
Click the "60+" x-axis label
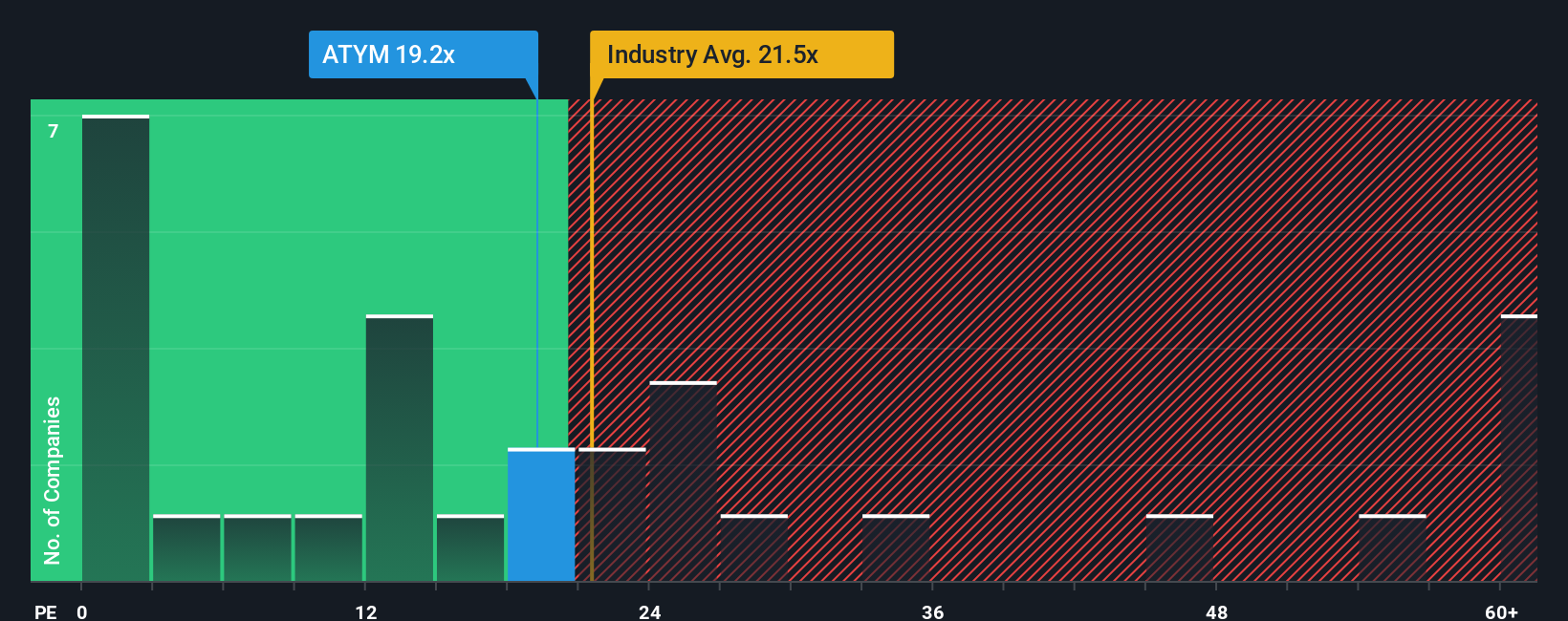pos(1501,611)
